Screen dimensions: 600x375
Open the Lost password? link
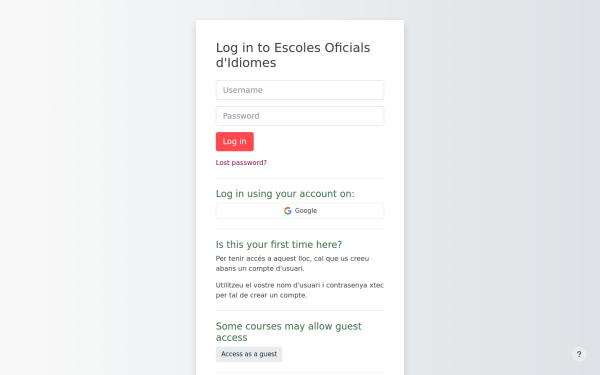pos(241,163)
